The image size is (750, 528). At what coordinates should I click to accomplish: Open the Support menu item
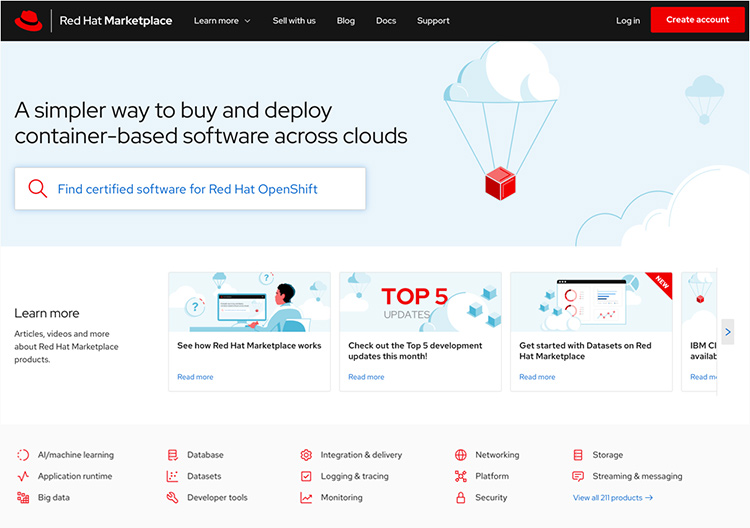pyautogui.click(x=433, y=21)
